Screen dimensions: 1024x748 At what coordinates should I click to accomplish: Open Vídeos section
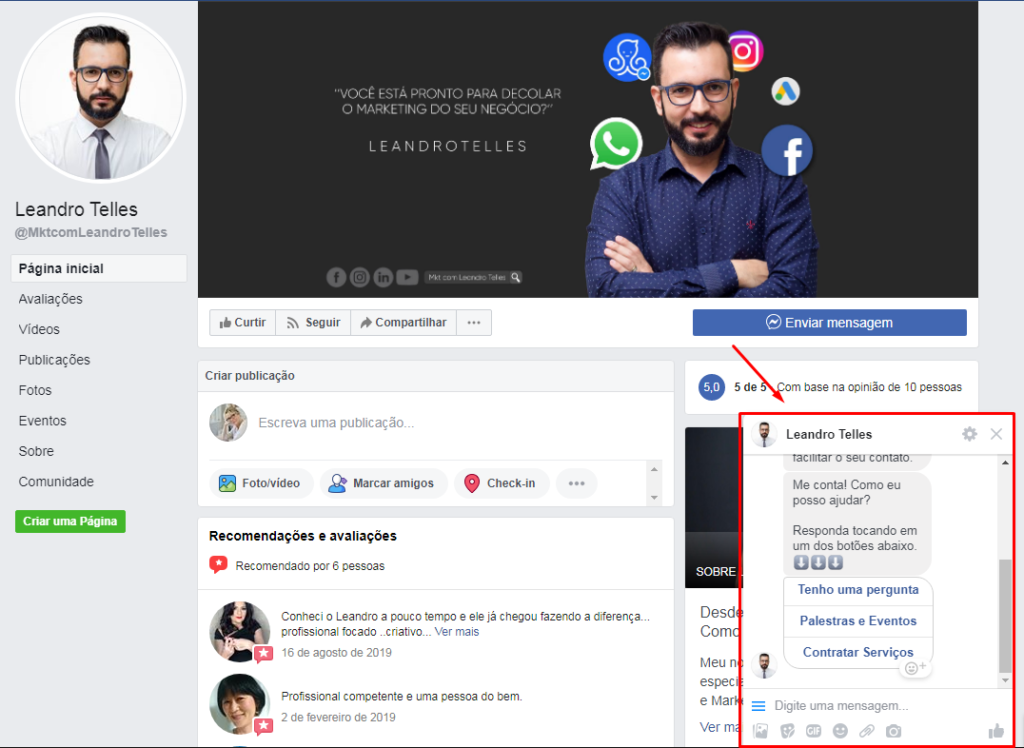point(39,329)
